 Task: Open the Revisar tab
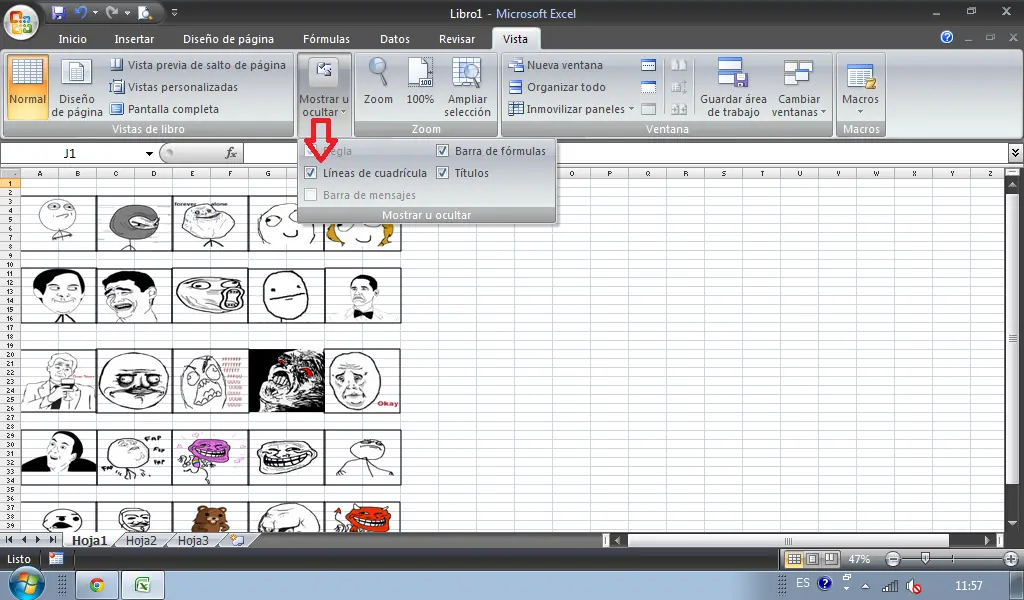point(457,39)
